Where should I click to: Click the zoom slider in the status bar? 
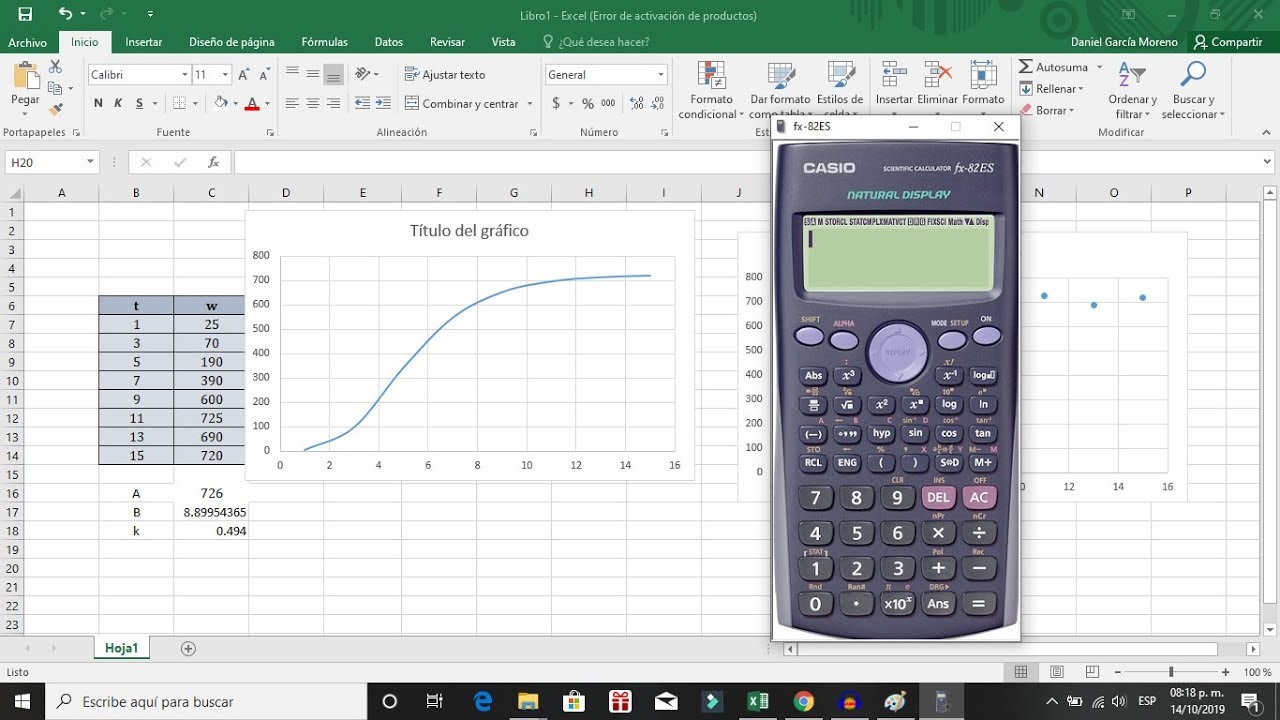tap(1171, 672)
